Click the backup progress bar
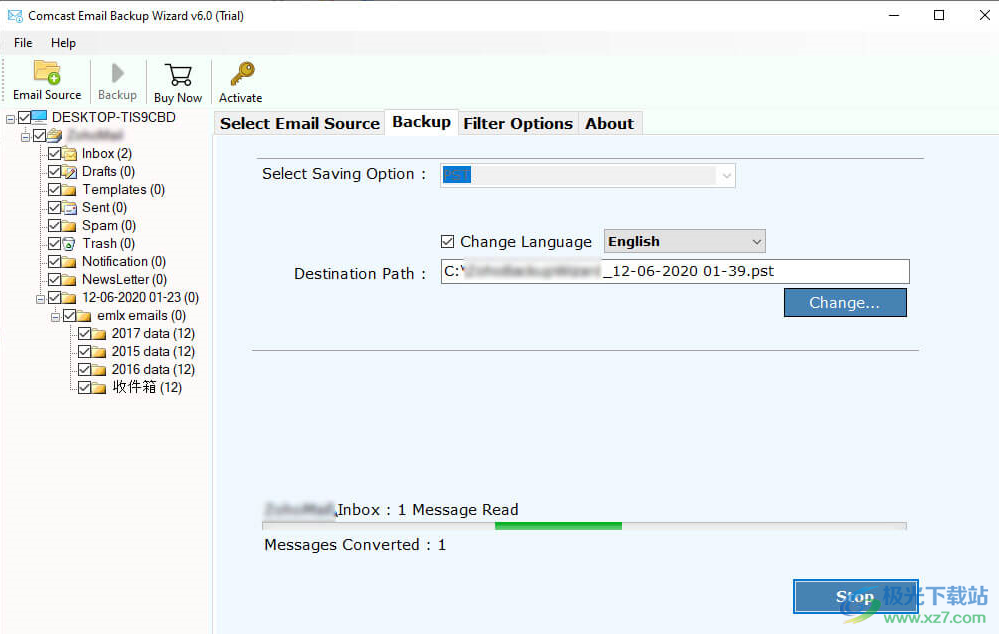Image resolution: width=999 pixels, height=634 pixels. click(584, 526)
